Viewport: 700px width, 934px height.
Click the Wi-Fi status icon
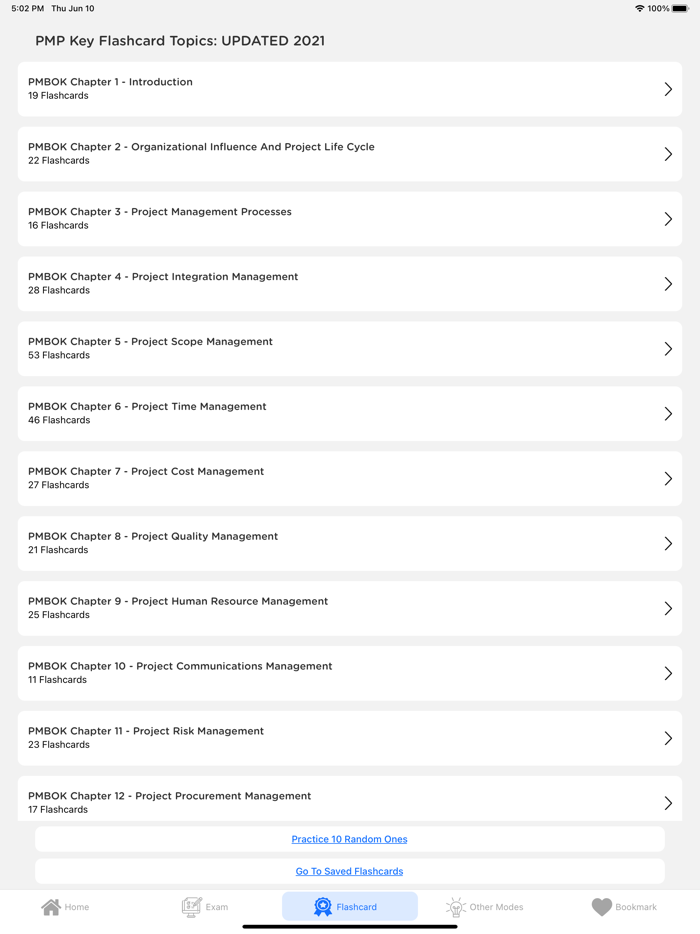(639, 8)
